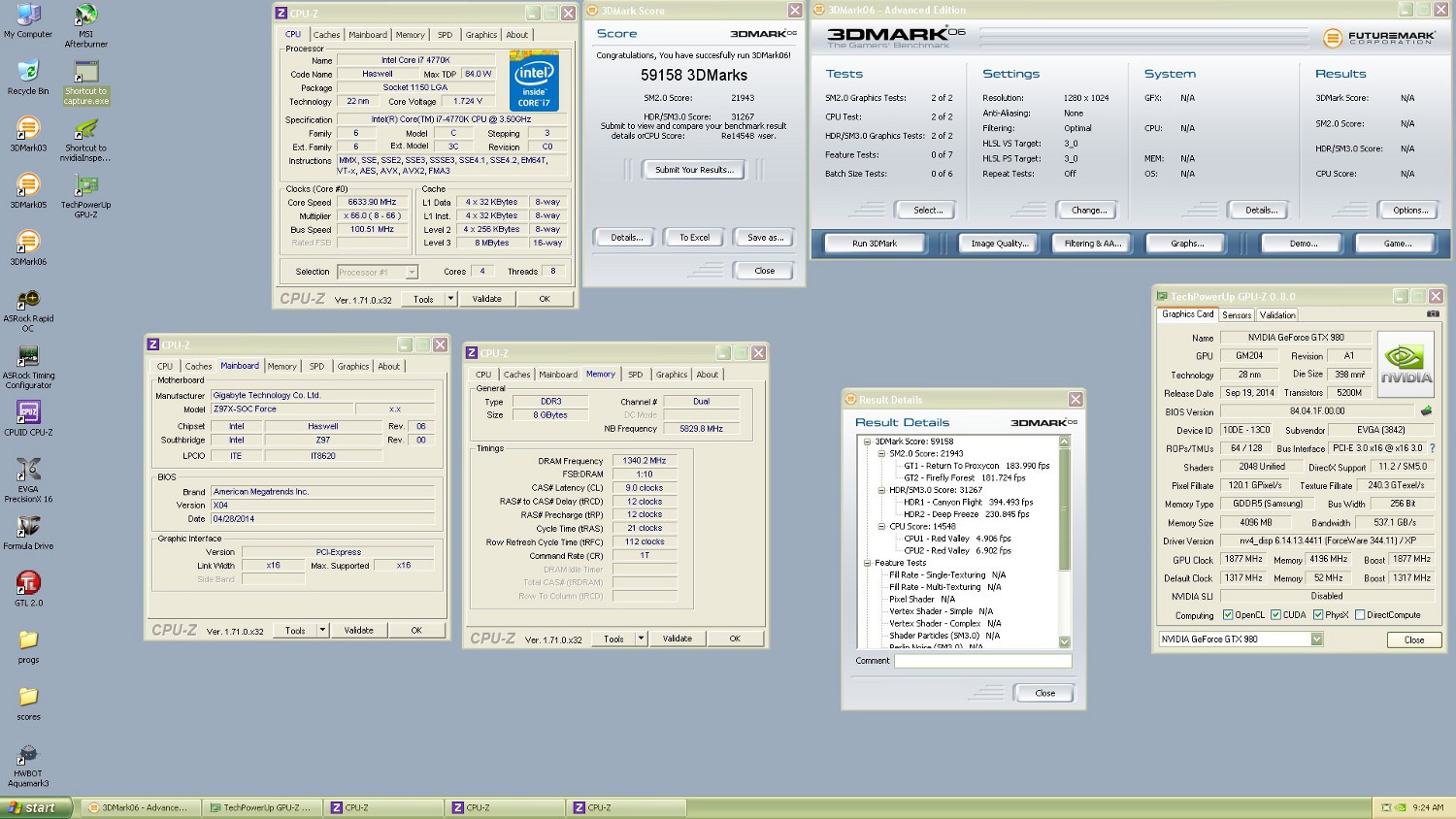Click Save as button in 3DMark Score
The height and width of the screenshot is (819, 1456).
pos(765,238)
